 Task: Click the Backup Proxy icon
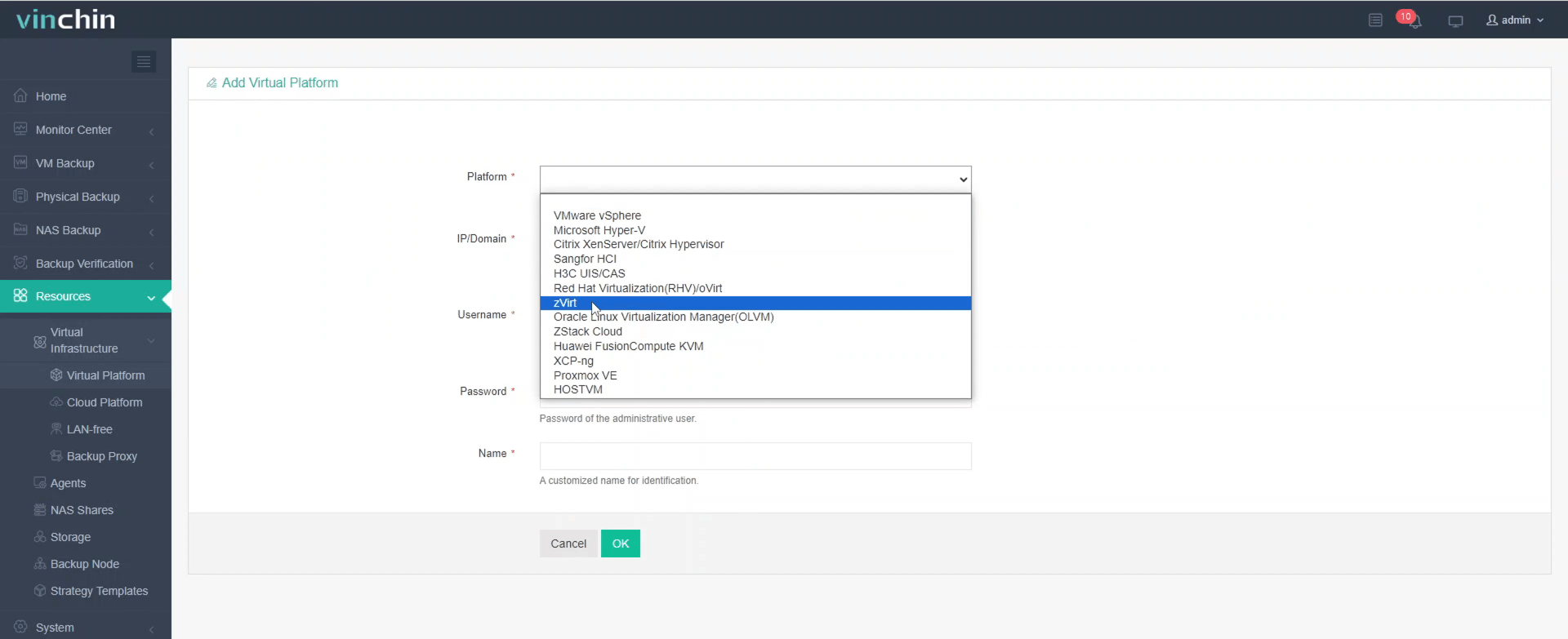point(56,455)
